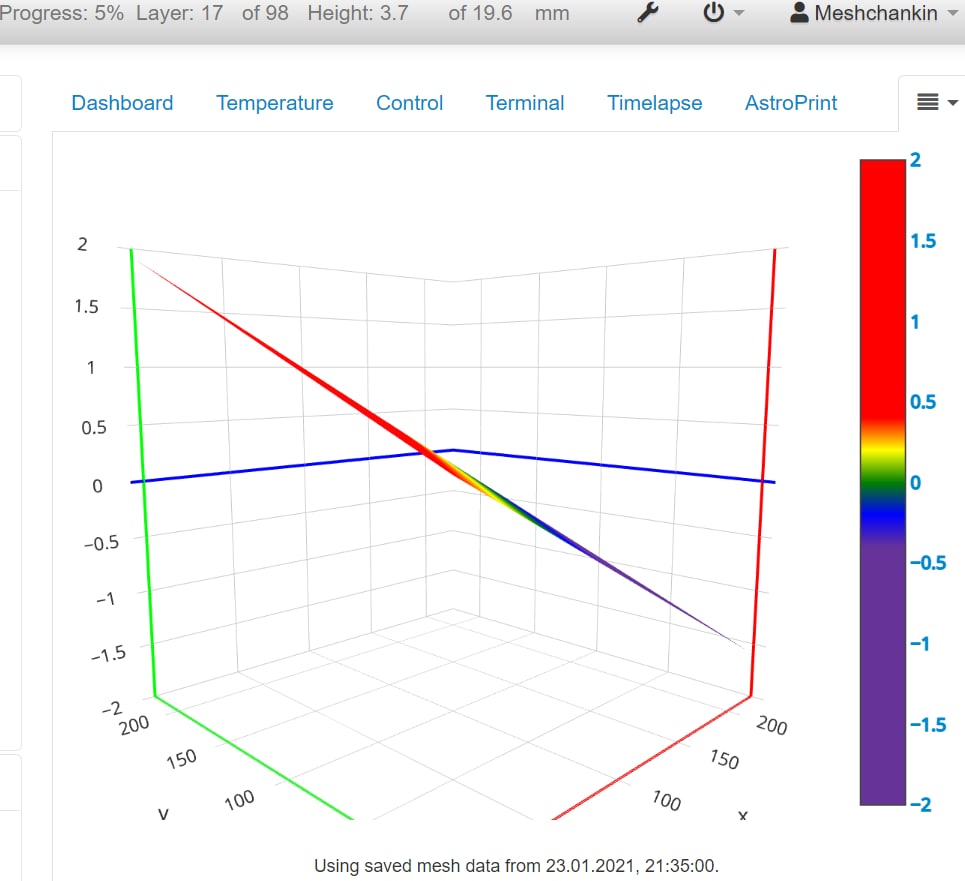Screen dimensions: 965x881
Task: Click the saved mesh data timestamp text
Action: click(516, 866)
